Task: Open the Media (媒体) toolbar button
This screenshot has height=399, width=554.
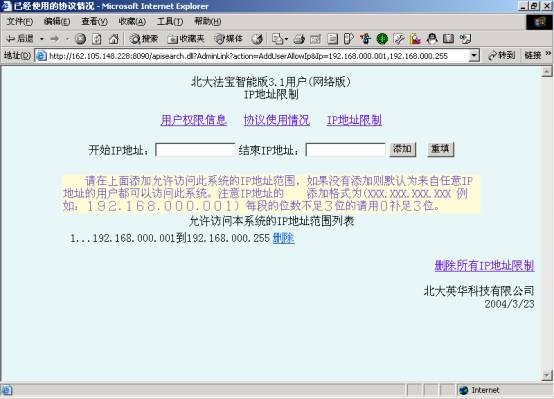Action: pos(229,39)
